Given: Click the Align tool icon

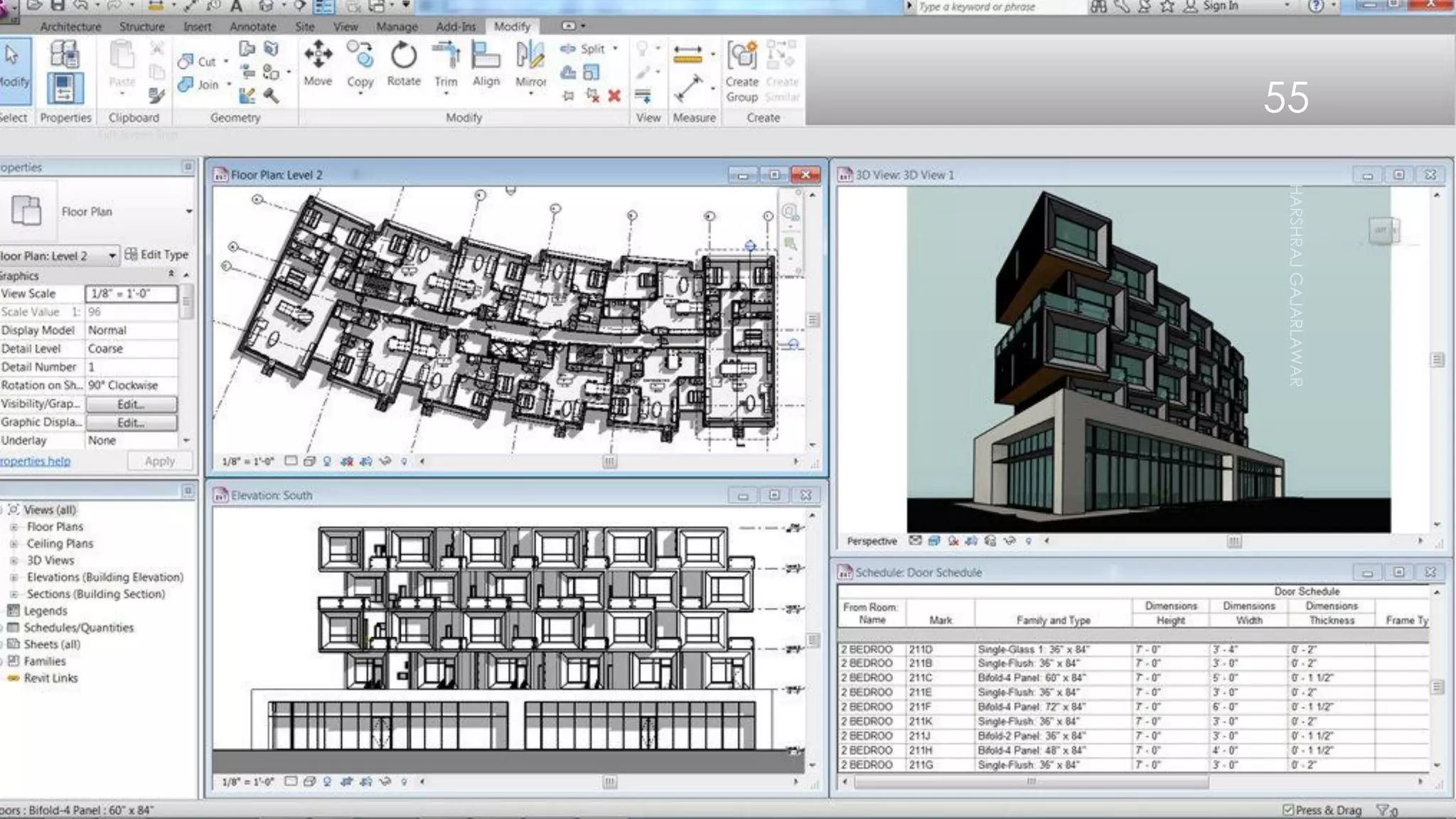Looking at the screenshot, I should (x=486, y=55).
